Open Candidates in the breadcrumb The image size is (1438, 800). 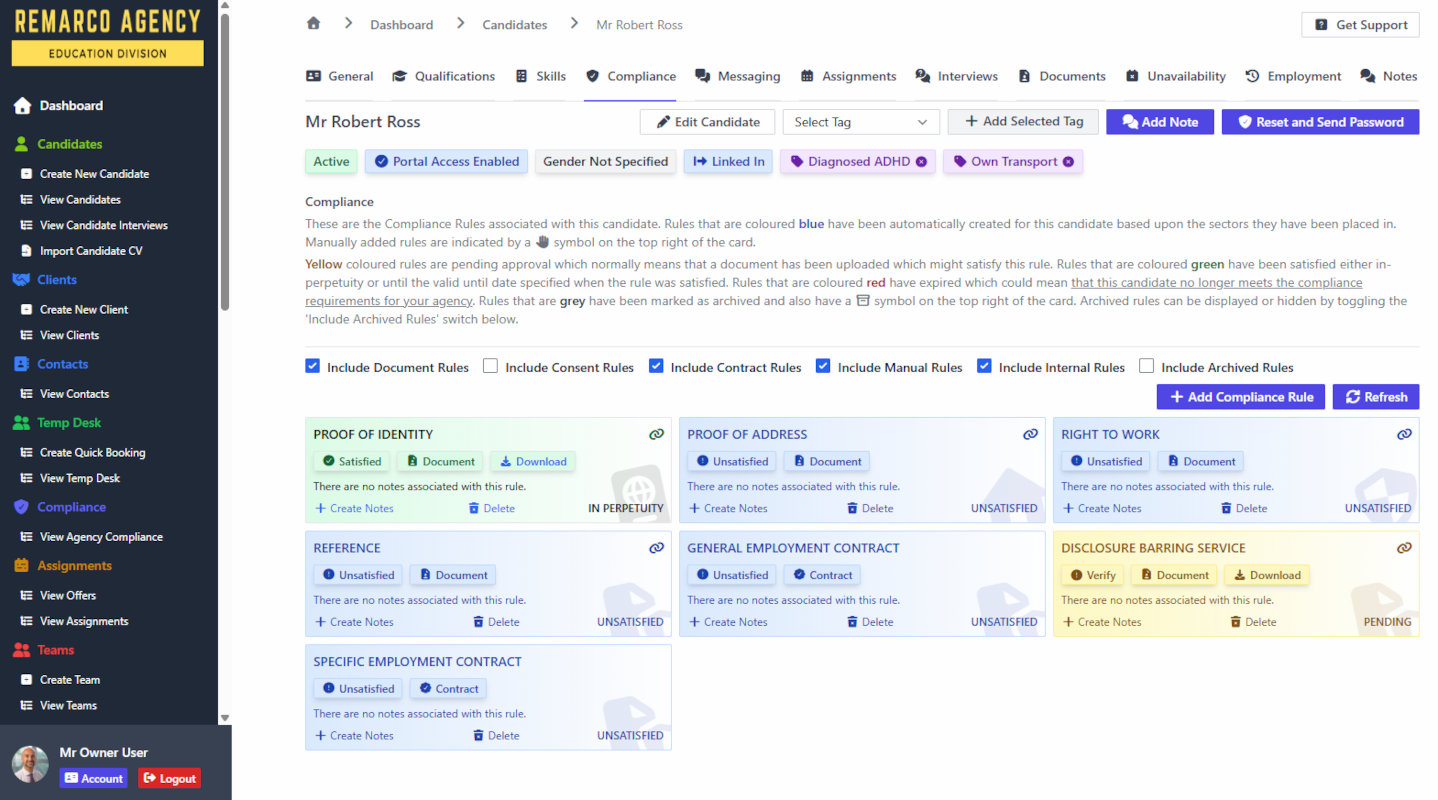point(515,25)
